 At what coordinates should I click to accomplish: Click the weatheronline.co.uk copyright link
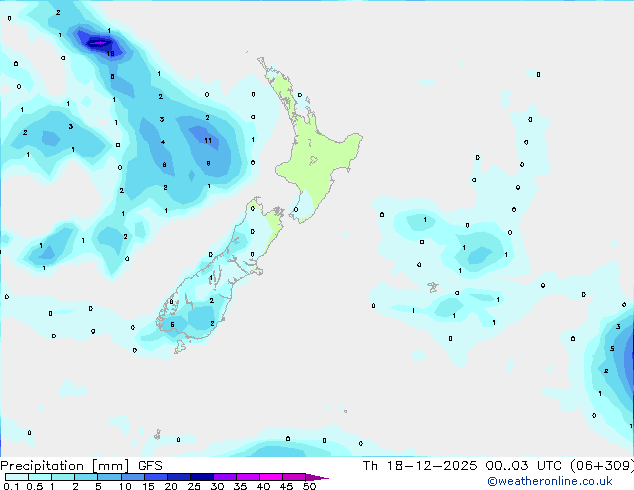pos(550,481)
